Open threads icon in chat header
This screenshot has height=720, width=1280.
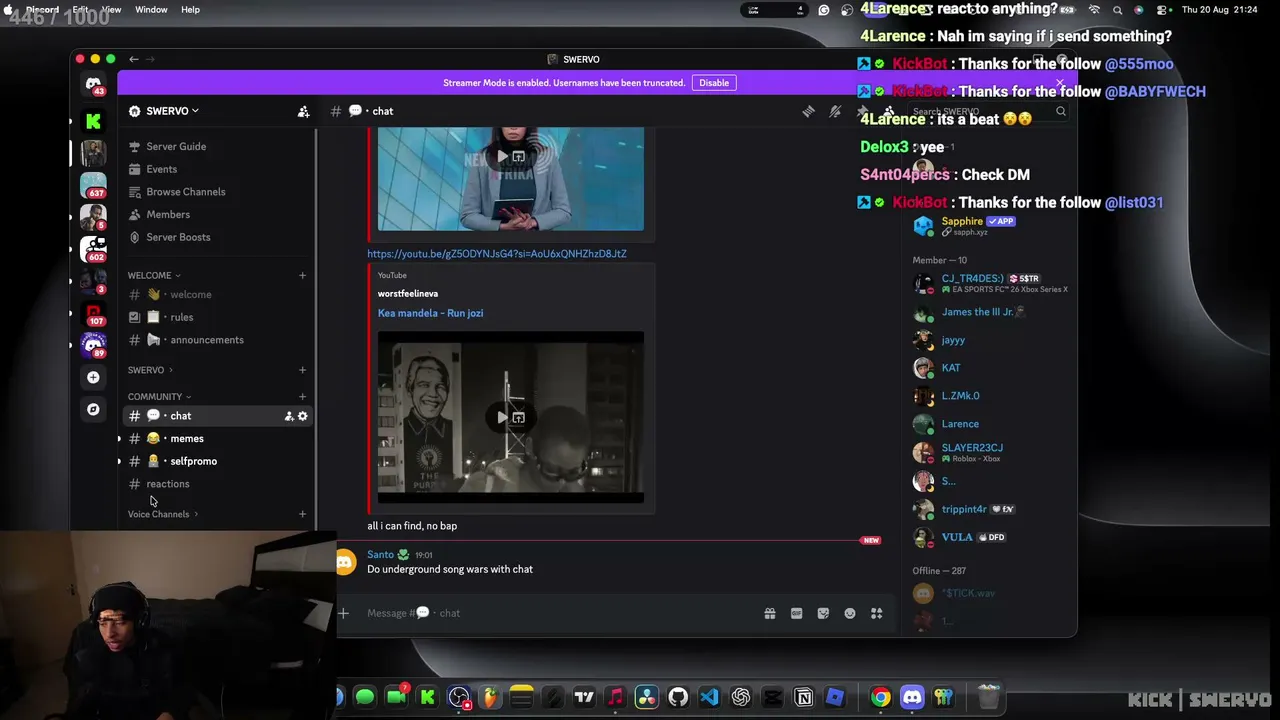click(x=808, y=111)
